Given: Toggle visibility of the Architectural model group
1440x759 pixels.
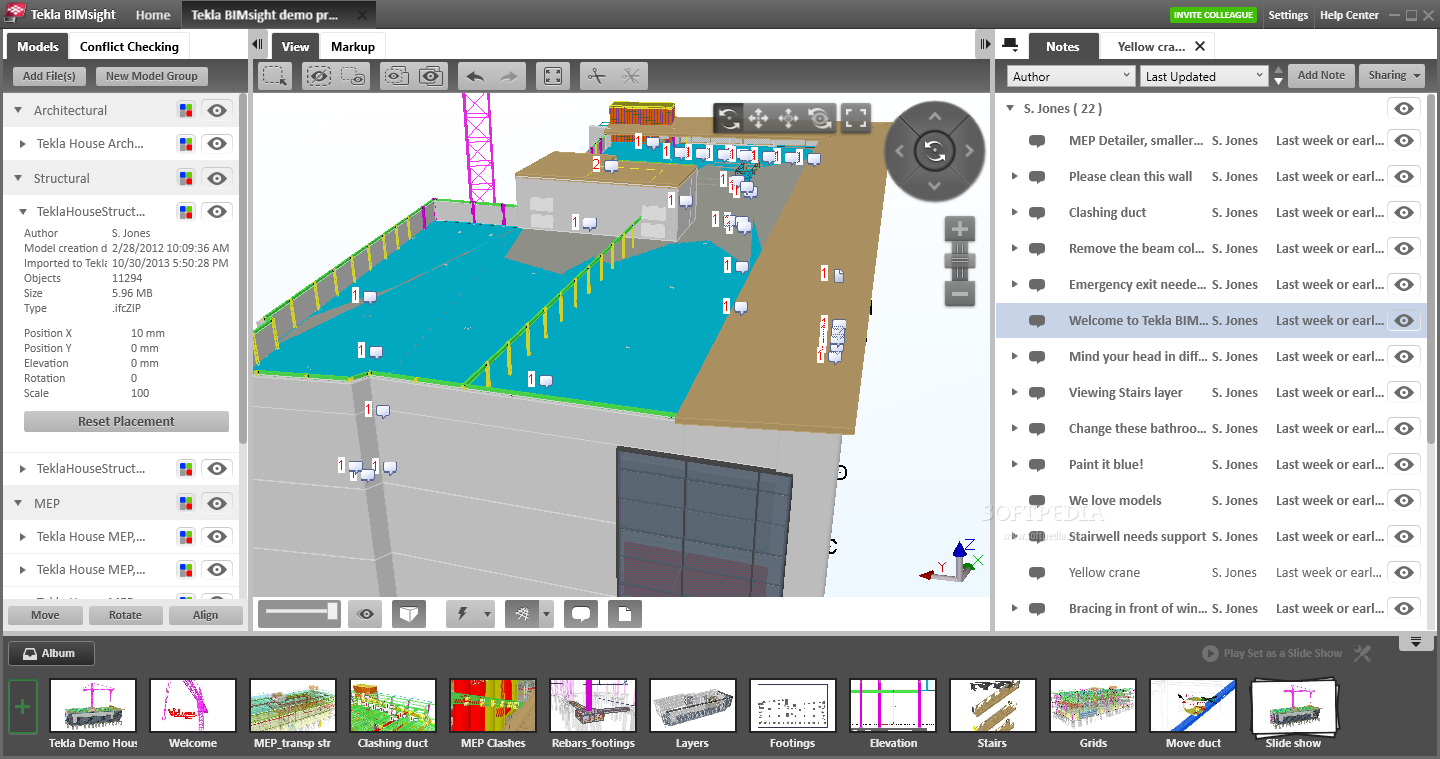Looking at the screenshot, I should tap(217, 110).
